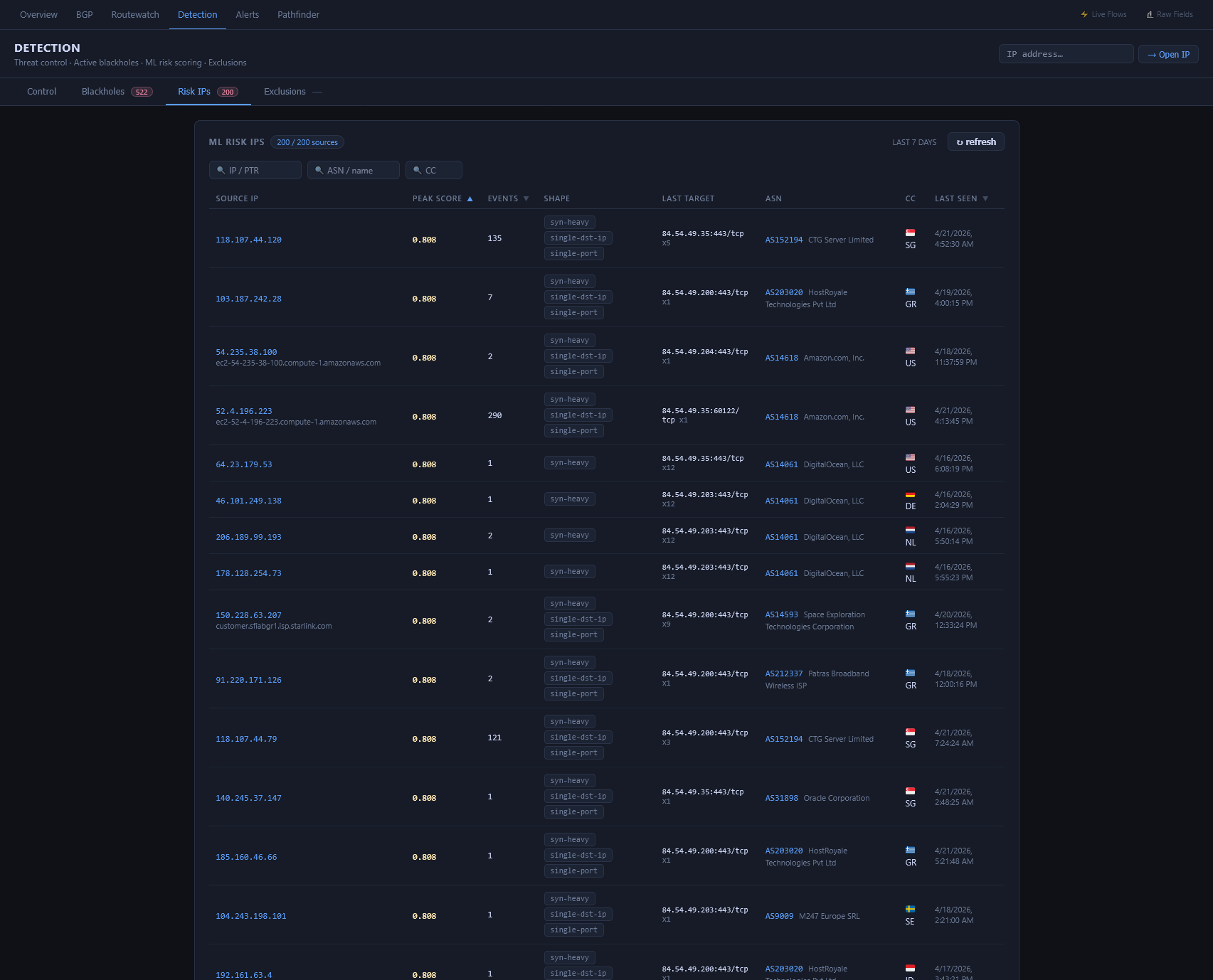The width and height of the screenshot is (1213, 980).
Task: Open the Routewatch navigation tab
Action: tap(135, 15)
